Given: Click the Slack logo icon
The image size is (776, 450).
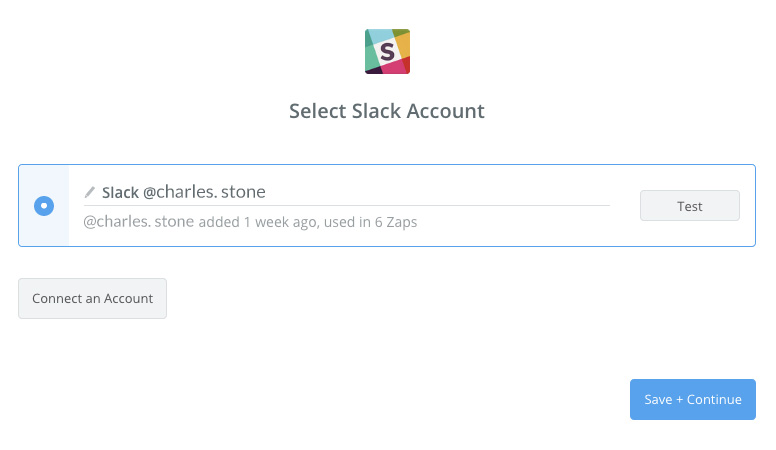Looking at the screenshot, I should point(387,51).
